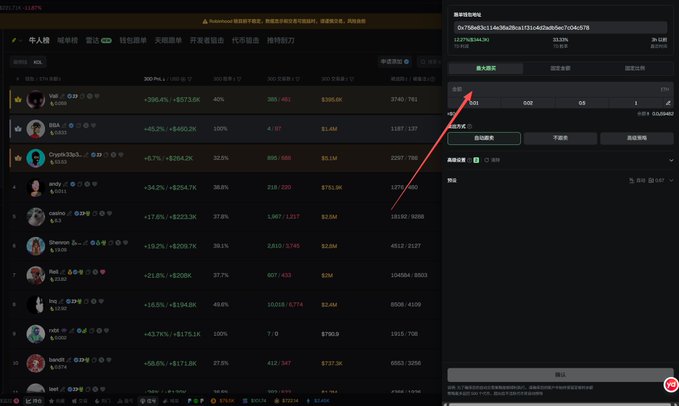Focus the ETH amount input field
The height and width of the screenshot is (406, 679).
pyautogui.click(x=560, y=90)
